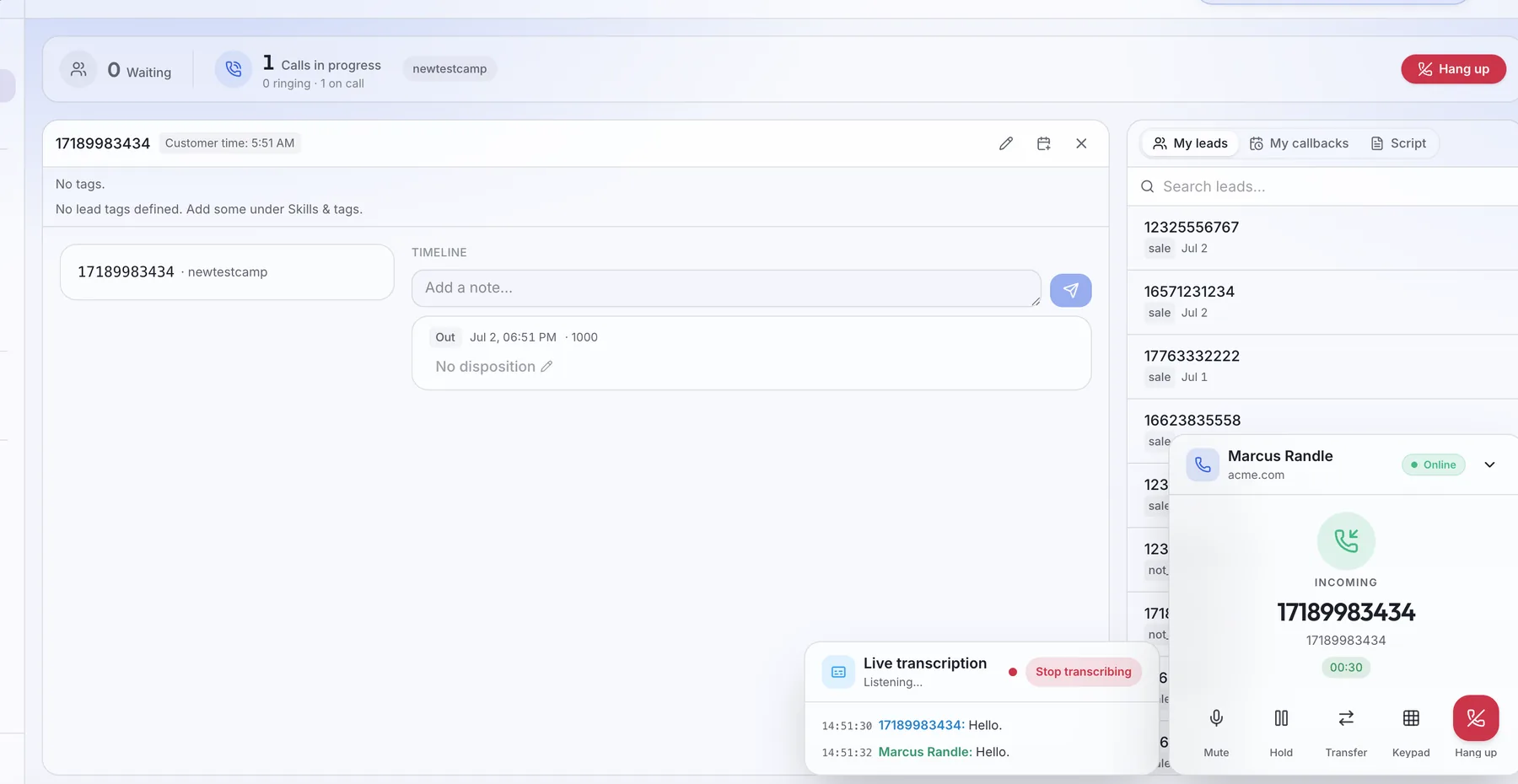Image resolution: width=1518 pixels, height=784 pixels.
Task: Select lead 16571231234
Action: pyautogui.click(x=1322, y=302)
